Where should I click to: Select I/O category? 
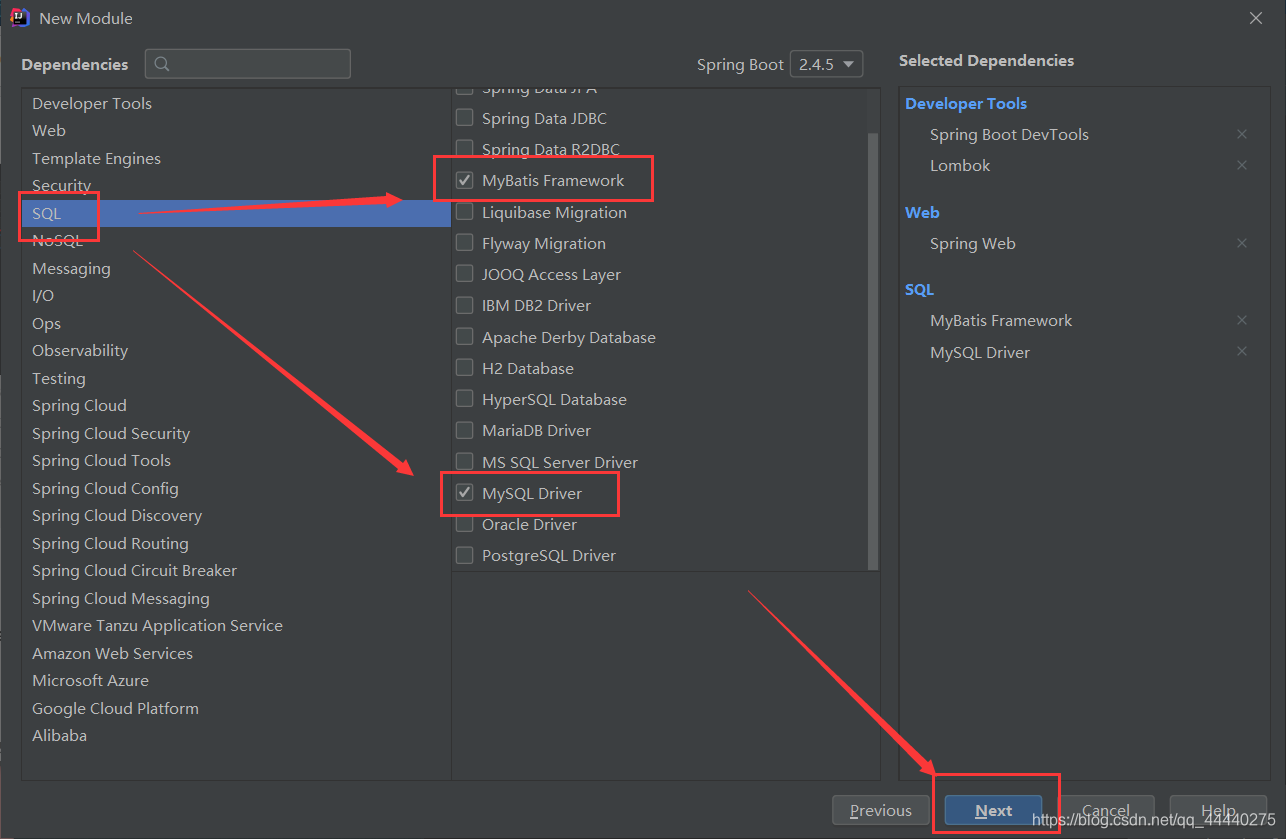pos(236,295)
